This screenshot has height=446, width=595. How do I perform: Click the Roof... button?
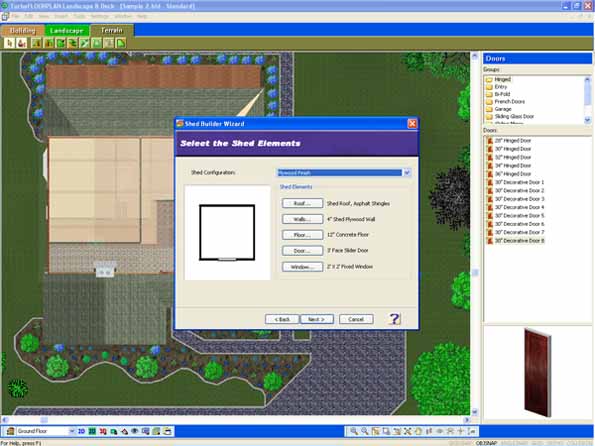pos(302,203)
